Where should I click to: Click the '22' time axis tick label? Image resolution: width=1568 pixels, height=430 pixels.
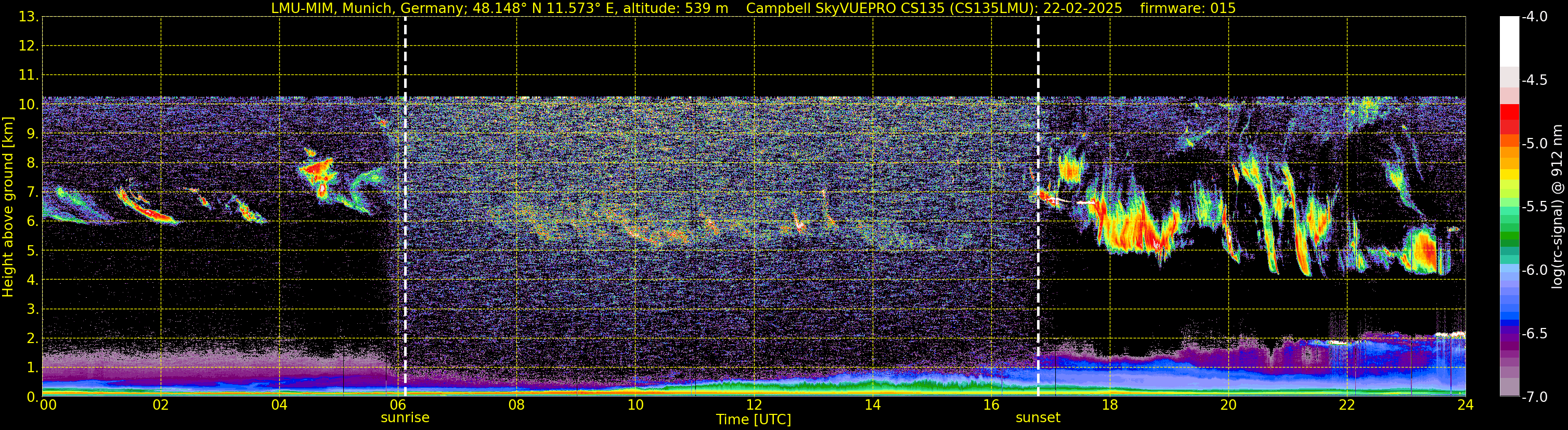click(x=1347, y=405)
